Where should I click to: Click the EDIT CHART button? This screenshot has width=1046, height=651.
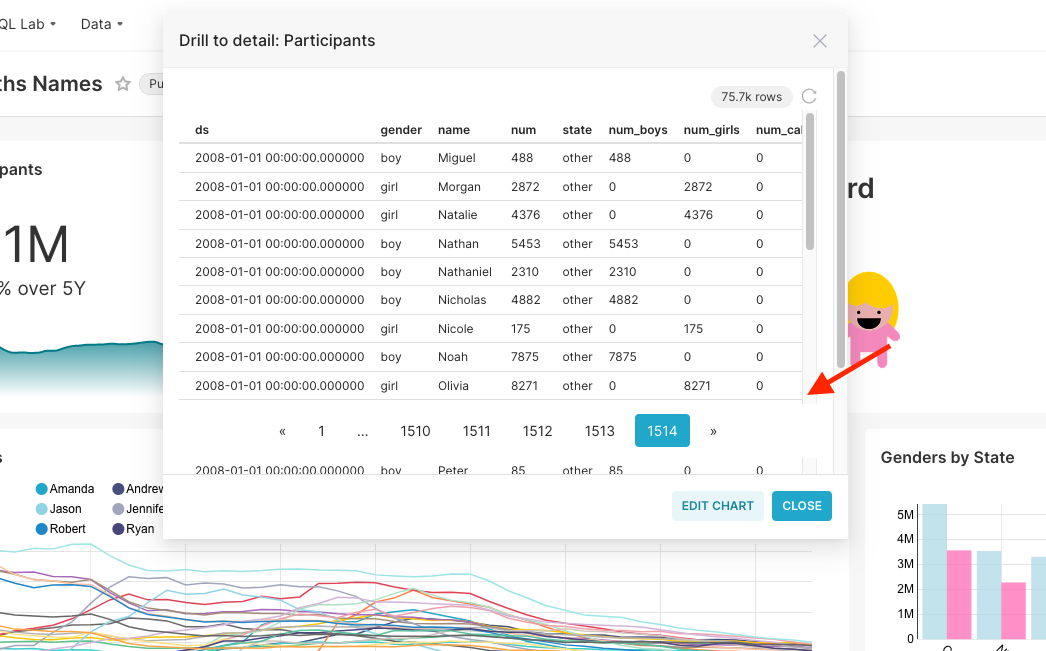[x=718, y=506]
